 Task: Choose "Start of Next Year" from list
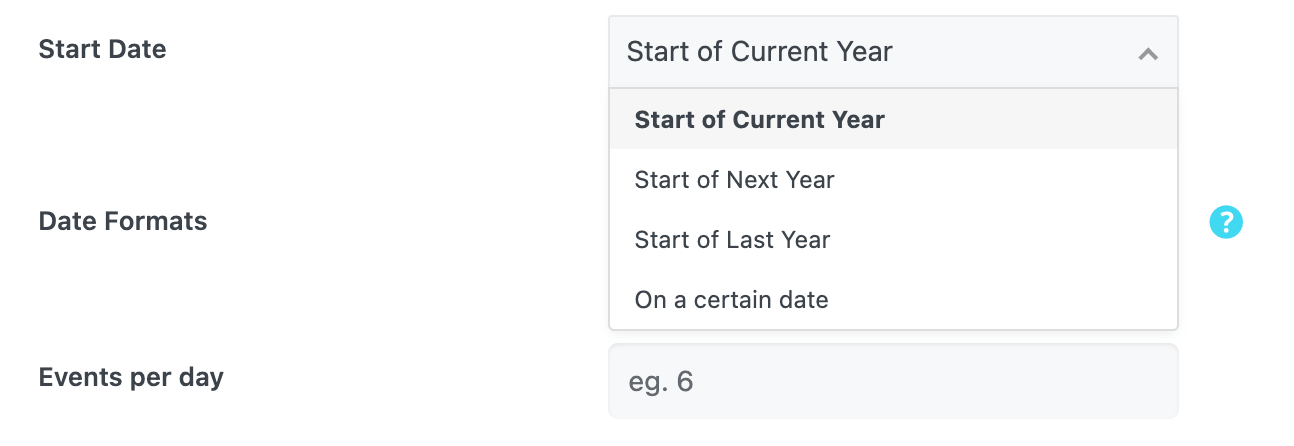tap(734, 180)
